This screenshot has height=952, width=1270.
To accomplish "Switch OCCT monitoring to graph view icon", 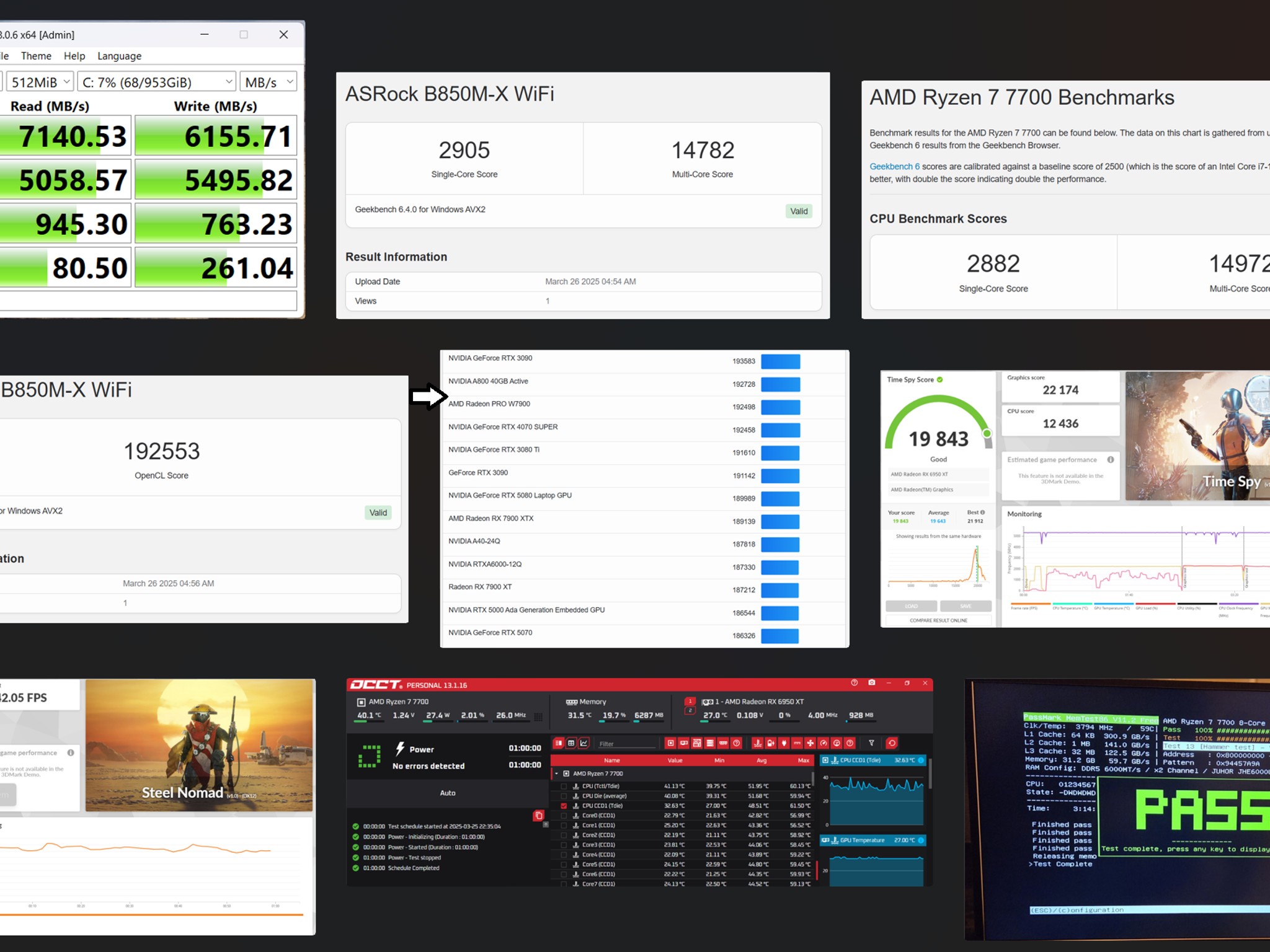I will click(584, 743).
